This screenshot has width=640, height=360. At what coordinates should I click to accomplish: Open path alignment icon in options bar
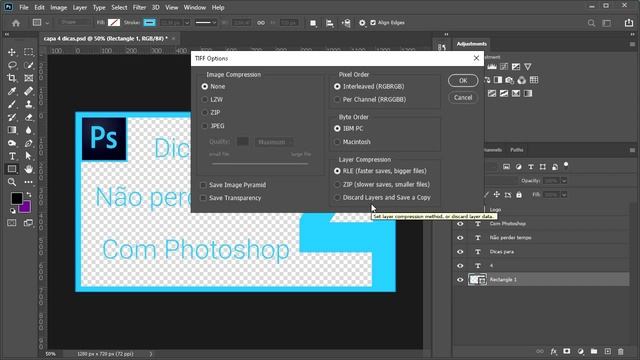(x=329, y=23)
